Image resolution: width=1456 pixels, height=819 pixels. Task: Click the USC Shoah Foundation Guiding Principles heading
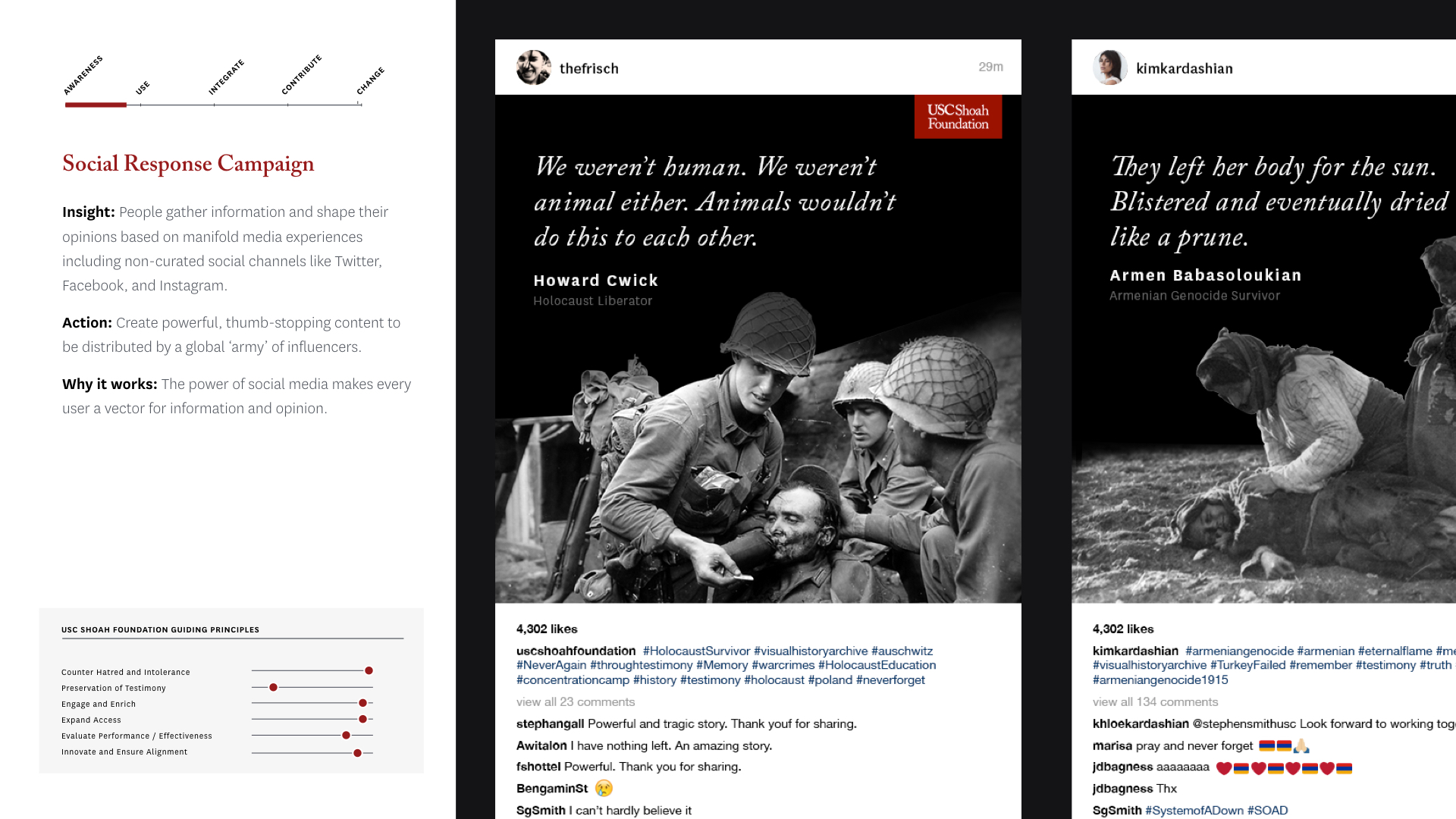pyautogui.click(x=160, y=630)
